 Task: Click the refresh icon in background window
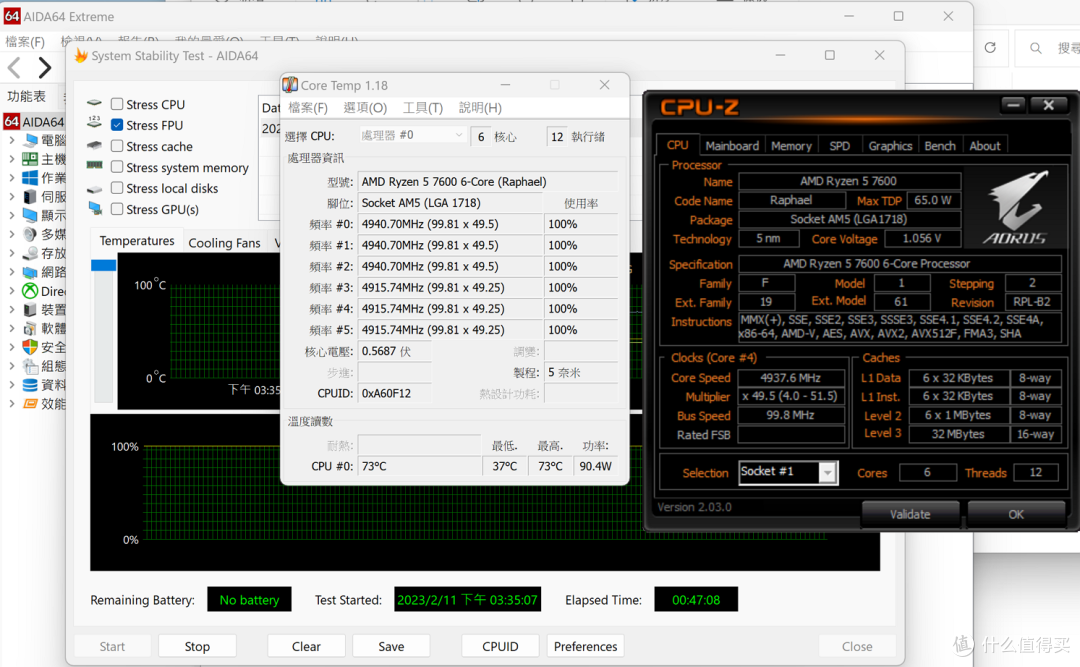(x=990, y=48)
